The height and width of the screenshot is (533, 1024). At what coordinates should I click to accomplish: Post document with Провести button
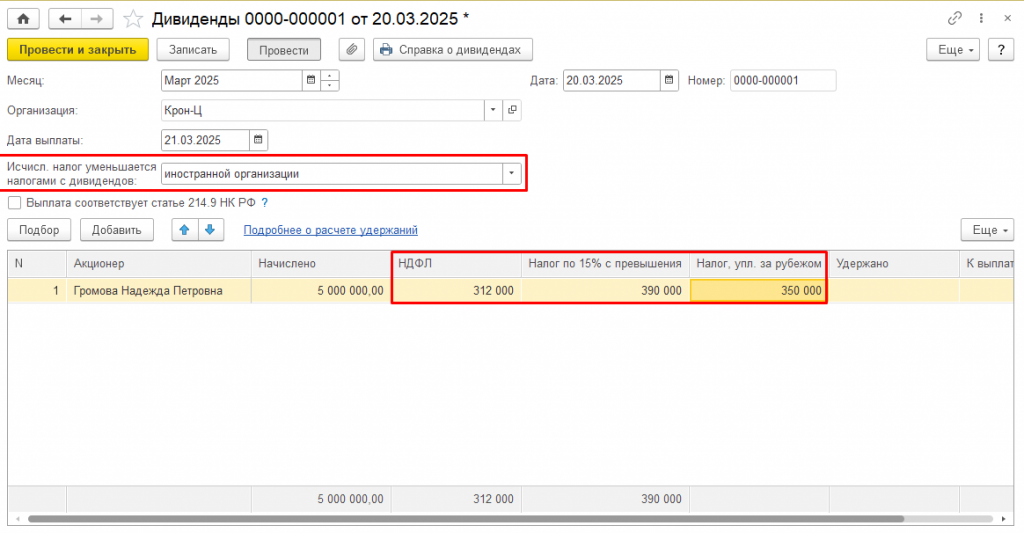(x=283, y=50)
